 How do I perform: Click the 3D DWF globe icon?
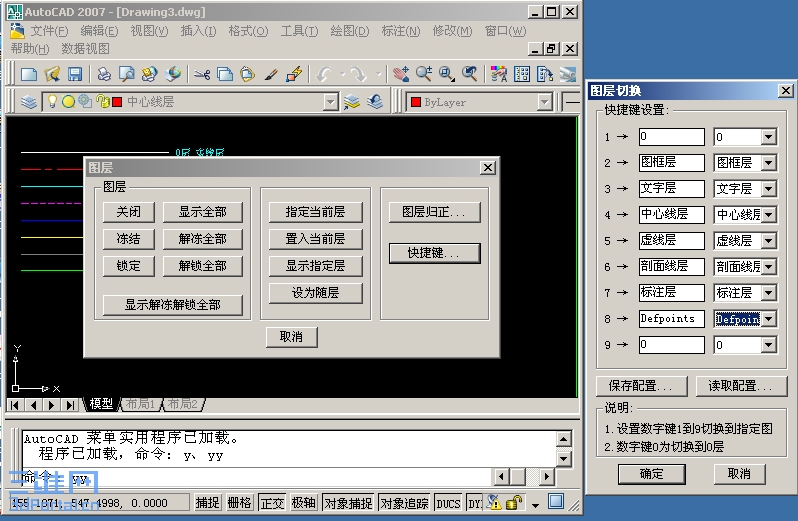[x=173, y=75]
